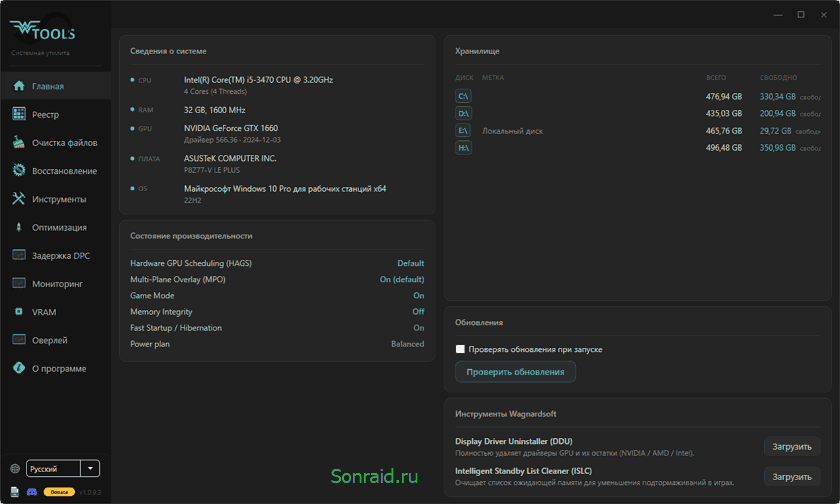Click Display Driver Uninstaller (DDU) title
840x504 pixels.
(513, 441)
